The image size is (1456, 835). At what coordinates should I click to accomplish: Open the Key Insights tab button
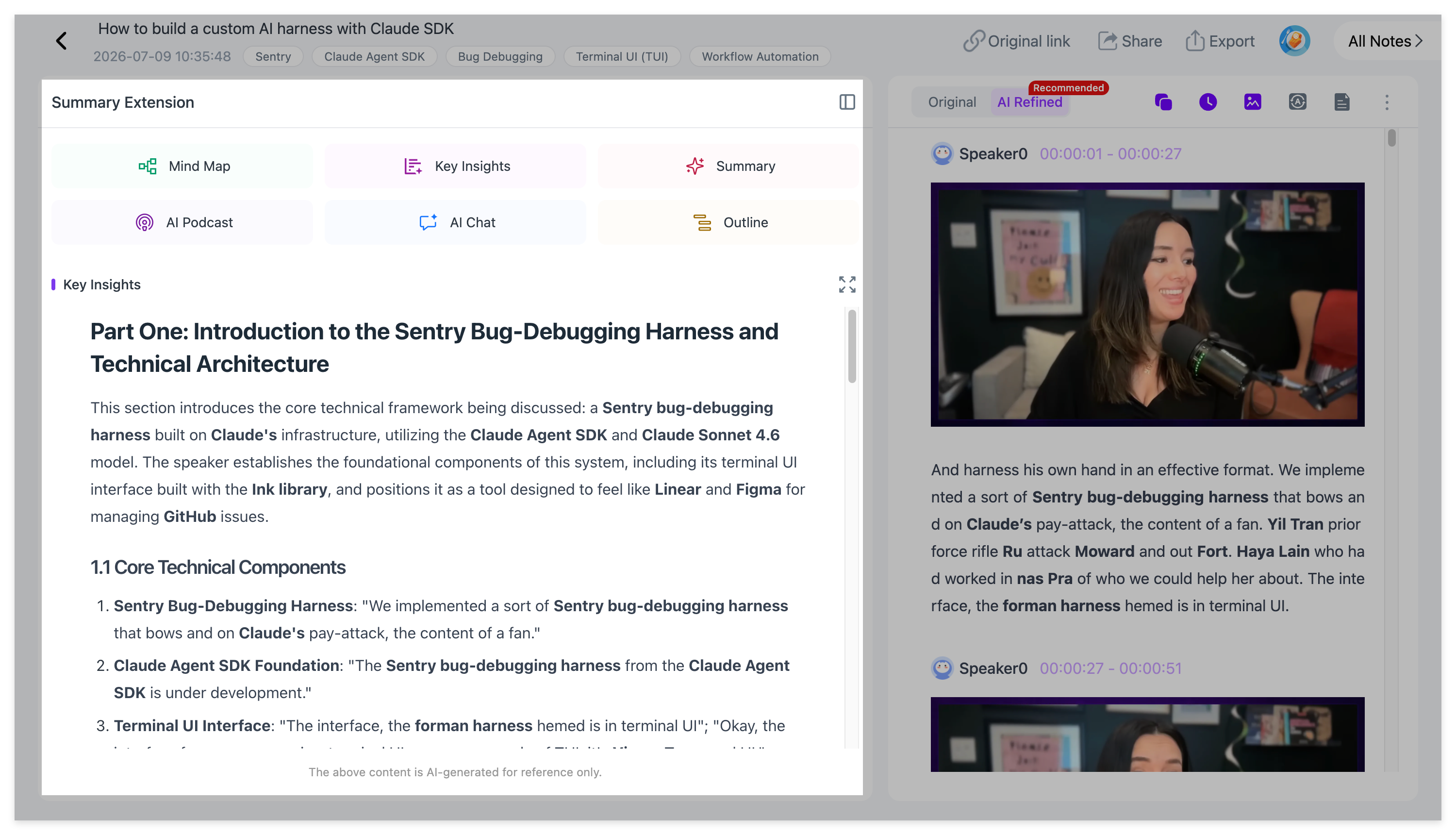[455, 166]
